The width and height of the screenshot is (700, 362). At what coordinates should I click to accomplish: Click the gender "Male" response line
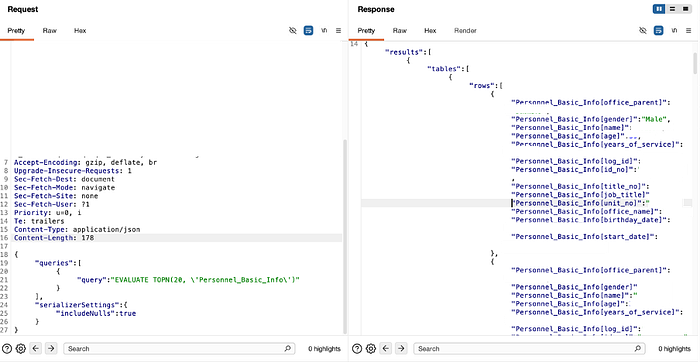point(591,119)
